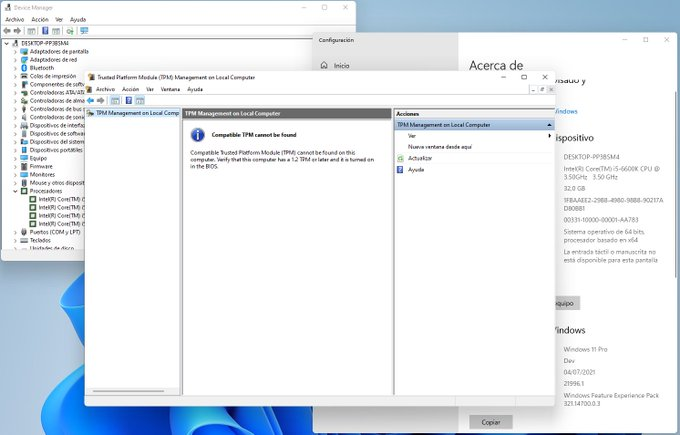Image resolution: width=680 pixels, height=435 pixels.
Task: Open Acción menu in TPM Management
Action: tap(131, 89)
